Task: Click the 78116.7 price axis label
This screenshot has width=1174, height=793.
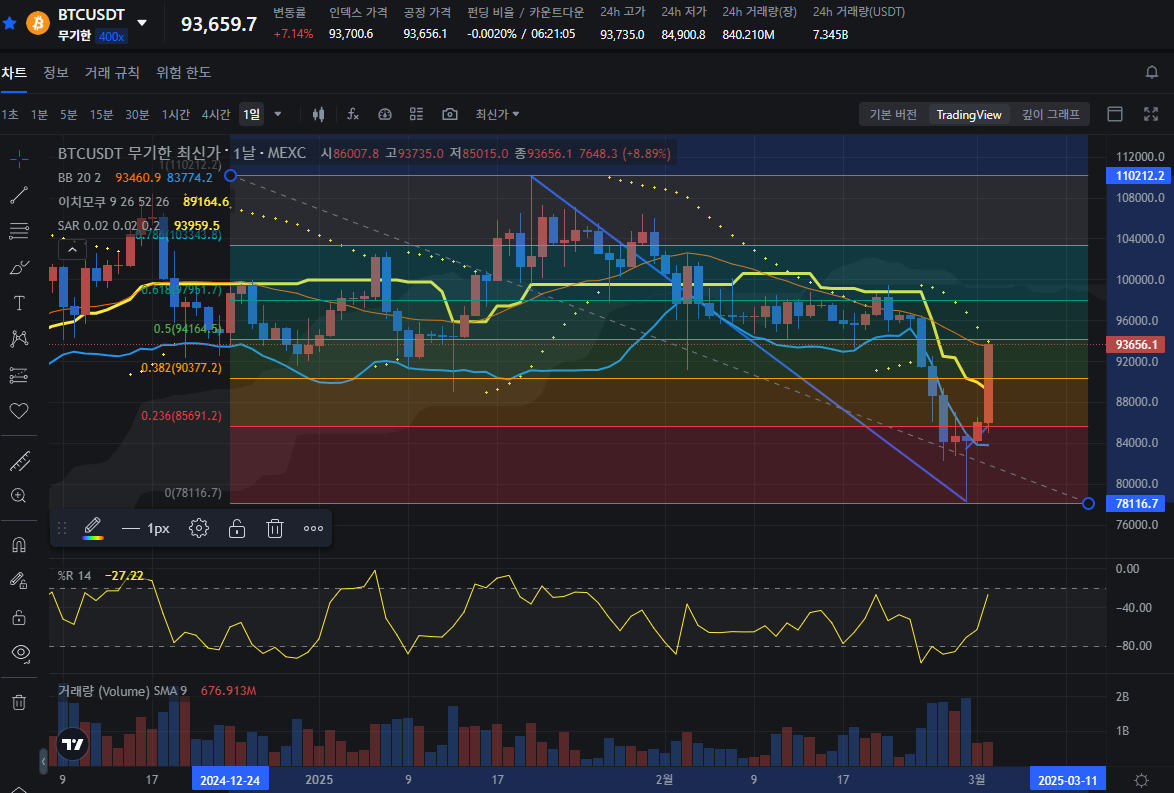Action: pyautogui.click(x=1136, y=504)
